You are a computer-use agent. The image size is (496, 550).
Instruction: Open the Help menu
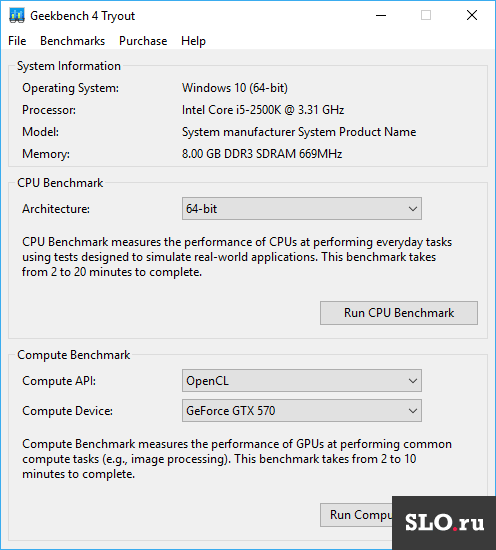(193, 41)
